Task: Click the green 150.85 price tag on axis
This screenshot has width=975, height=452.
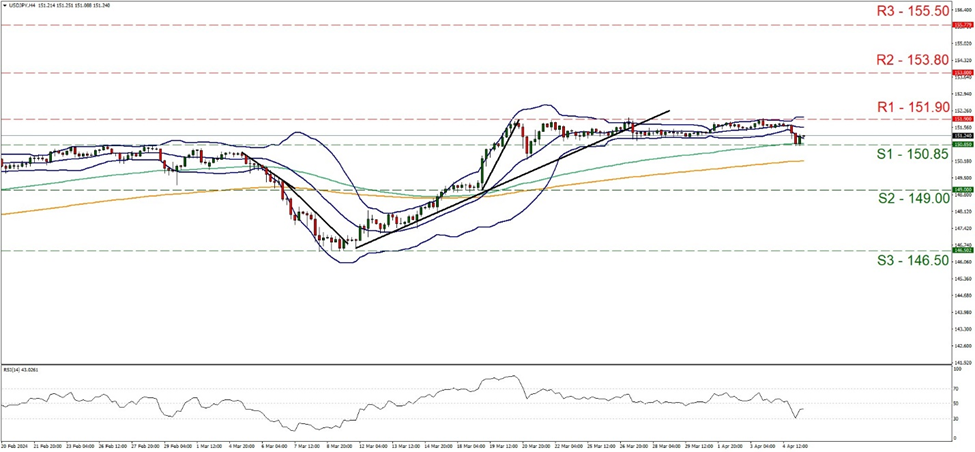Action: coord(961,144)
